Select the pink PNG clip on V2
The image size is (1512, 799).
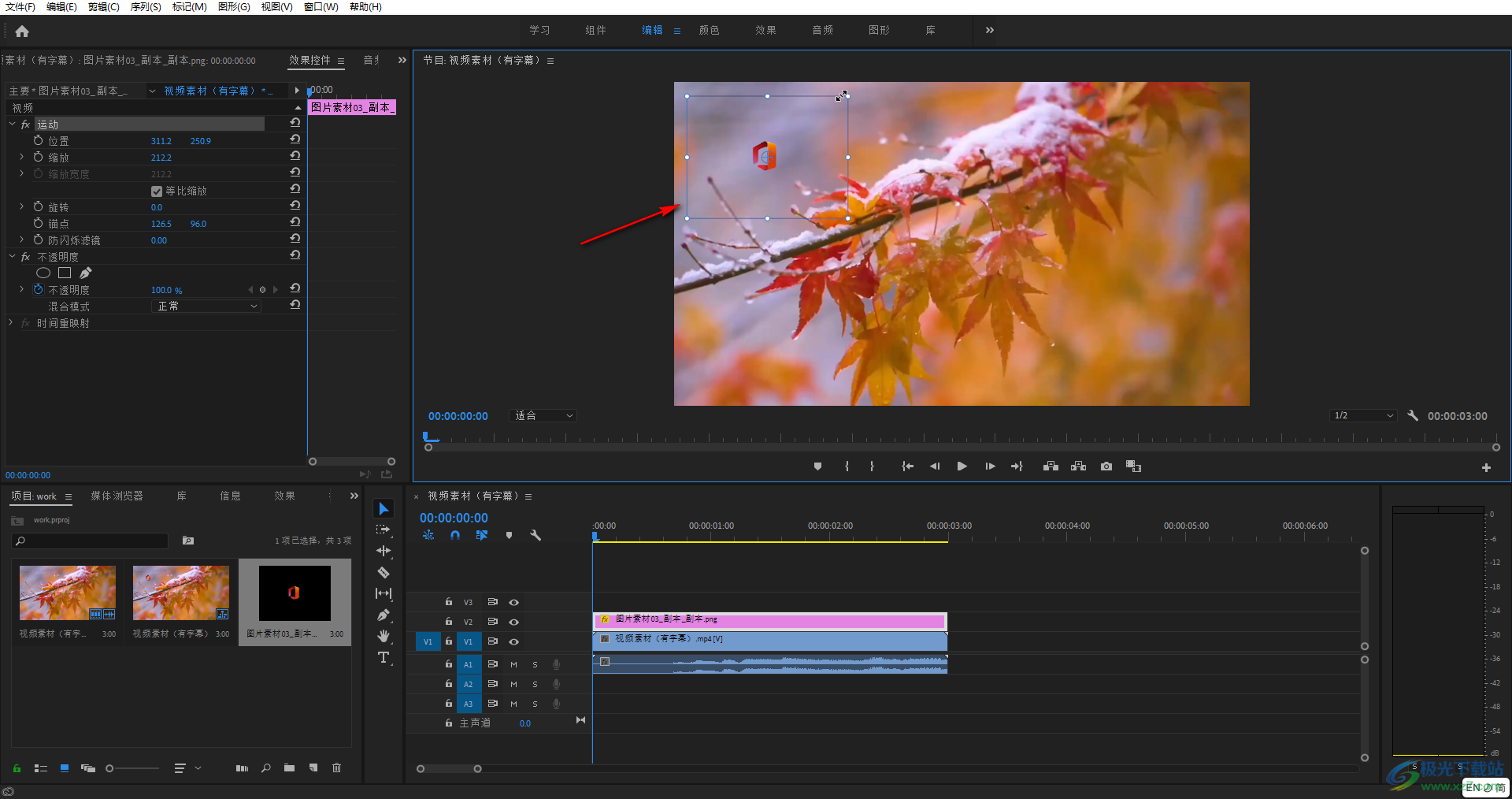769,621
